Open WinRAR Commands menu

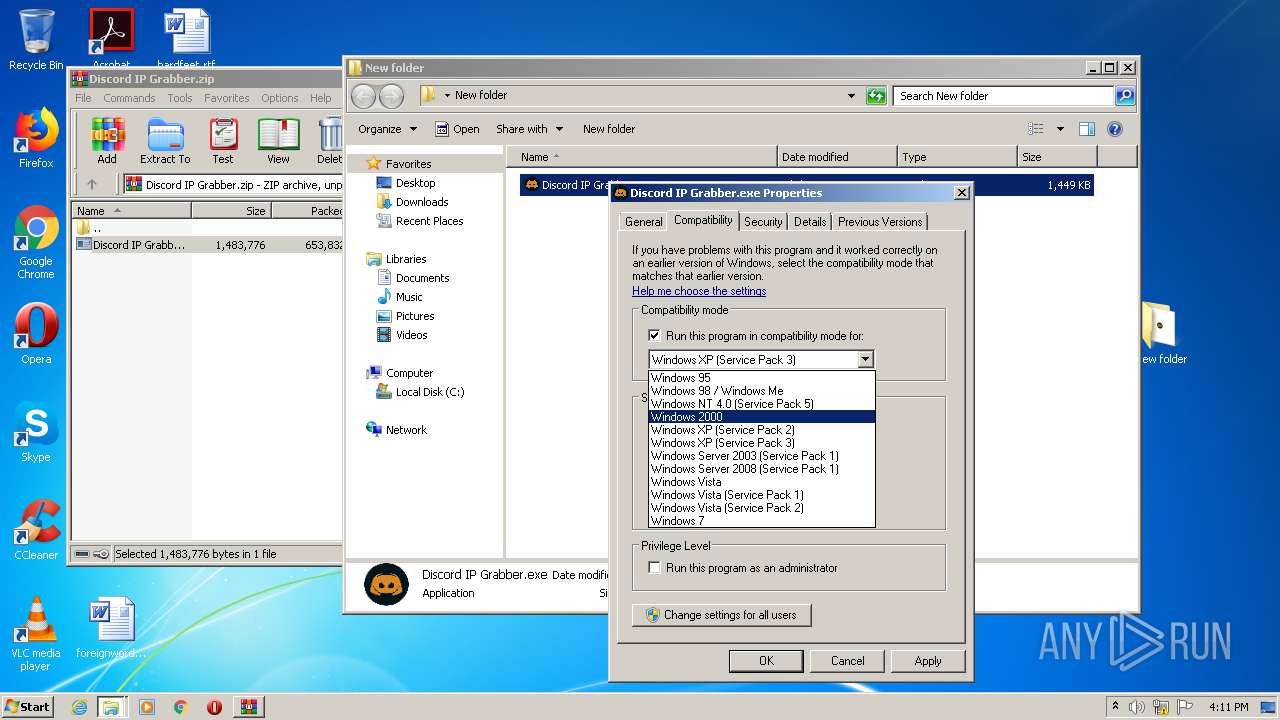point(129,98)
